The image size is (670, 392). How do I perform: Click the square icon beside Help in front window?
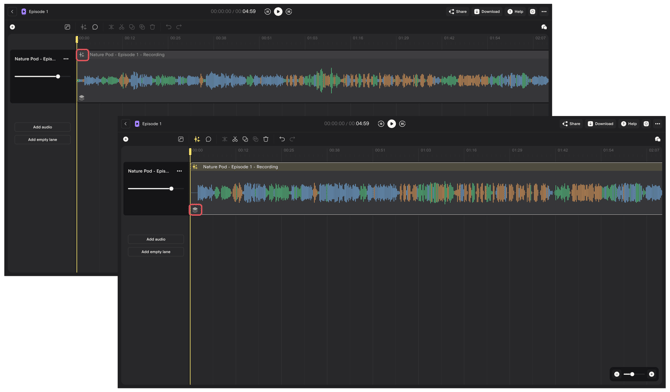646,124
